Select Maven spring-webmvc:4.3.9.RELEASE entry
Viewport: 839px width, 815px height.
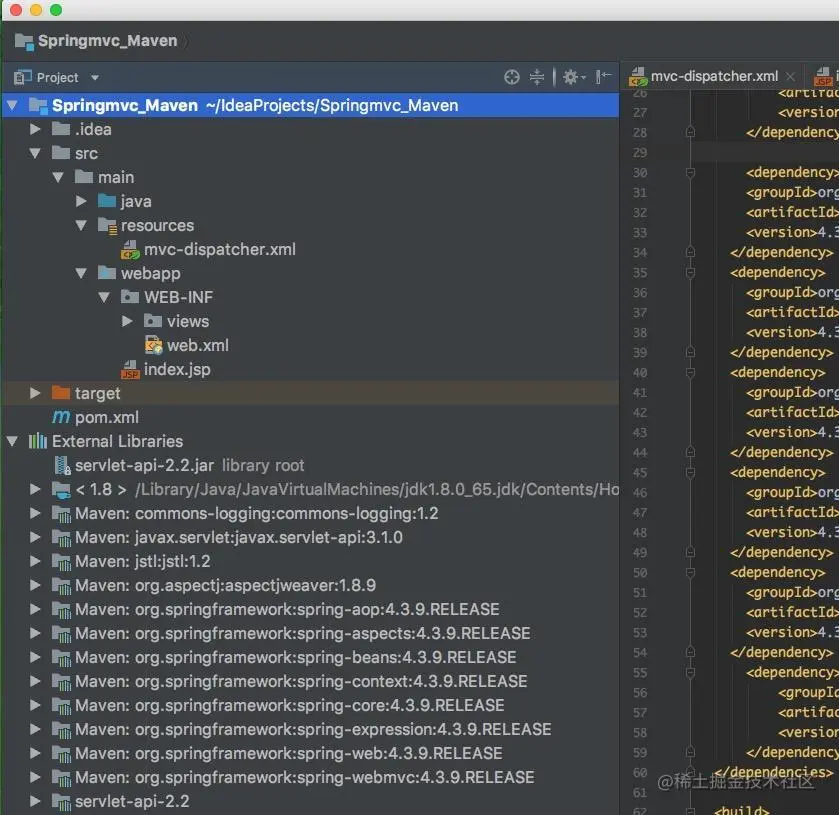point(304,778)
